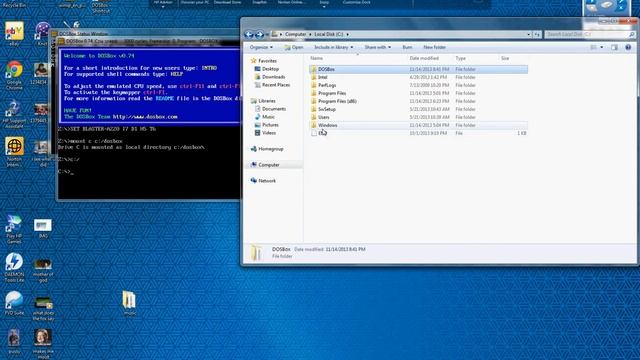Open the Include in library dropdown

coord(333,47)
